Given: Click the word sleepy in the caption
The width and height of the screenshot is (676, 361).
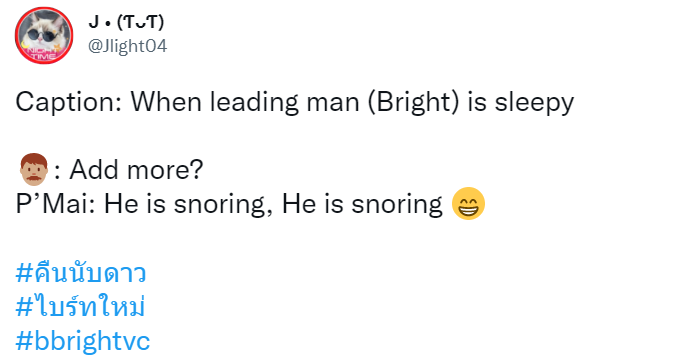Looking at the screenshot, I should 534,104.
